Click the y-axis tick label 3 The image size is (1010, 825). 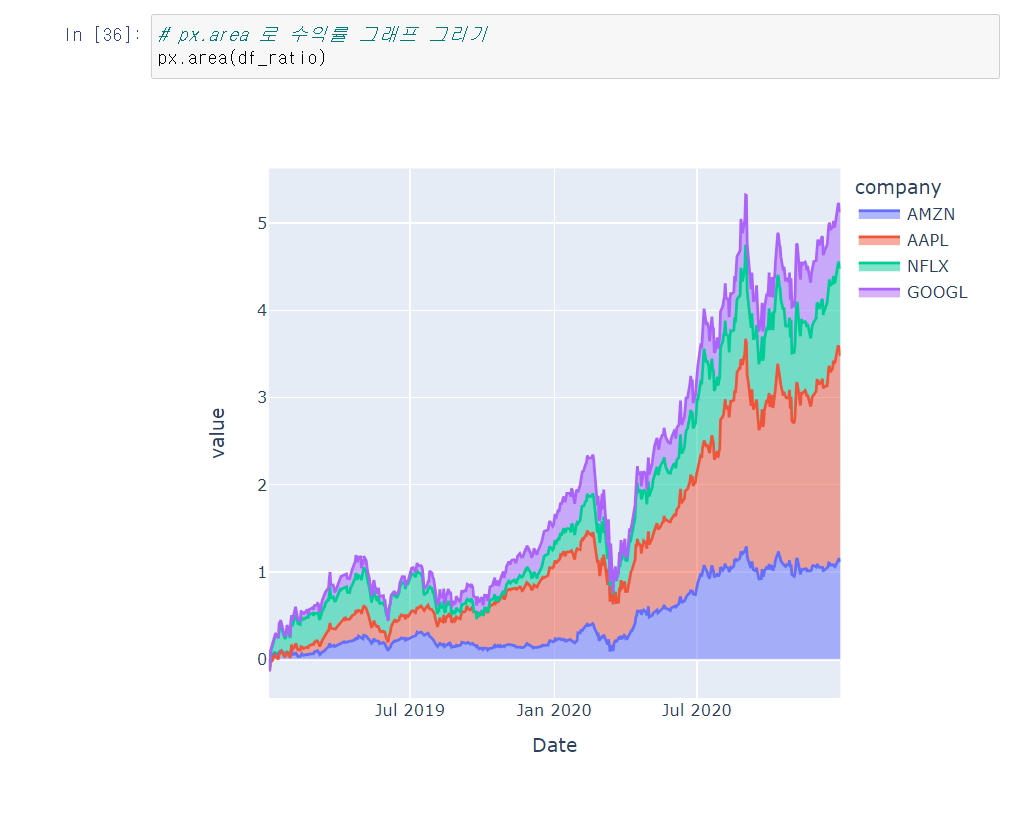262,397
